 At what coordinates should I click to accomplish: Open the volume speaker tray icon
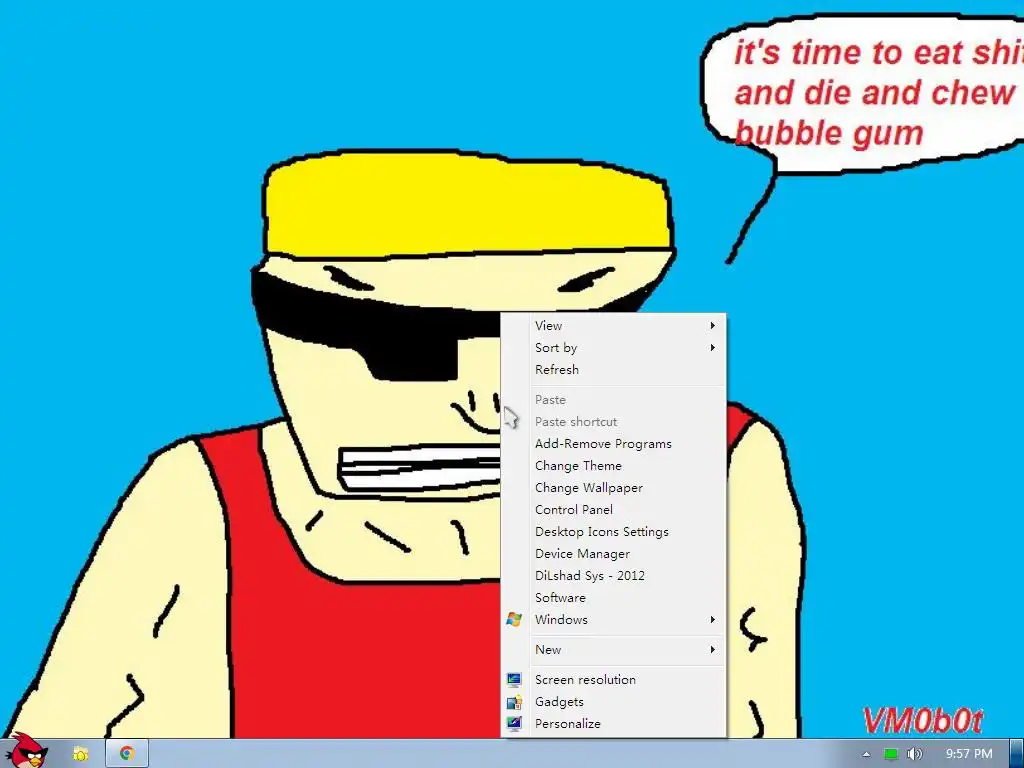[915, 754]
